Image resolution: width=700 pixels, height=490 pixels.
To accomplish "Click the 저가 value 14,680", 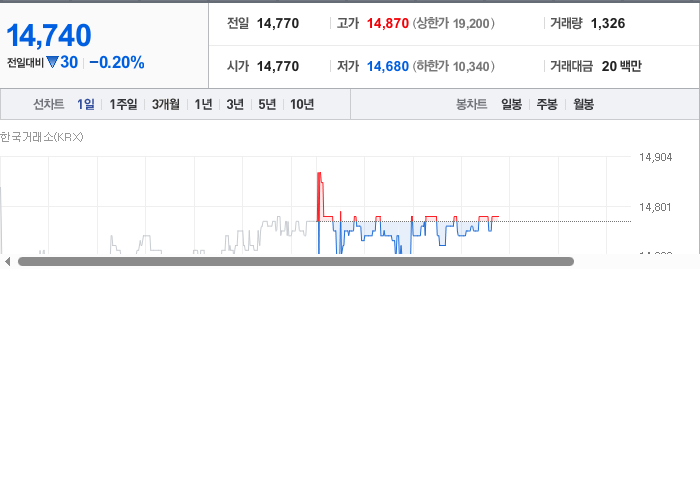I will pyautogui.click(x=388, y=66).
